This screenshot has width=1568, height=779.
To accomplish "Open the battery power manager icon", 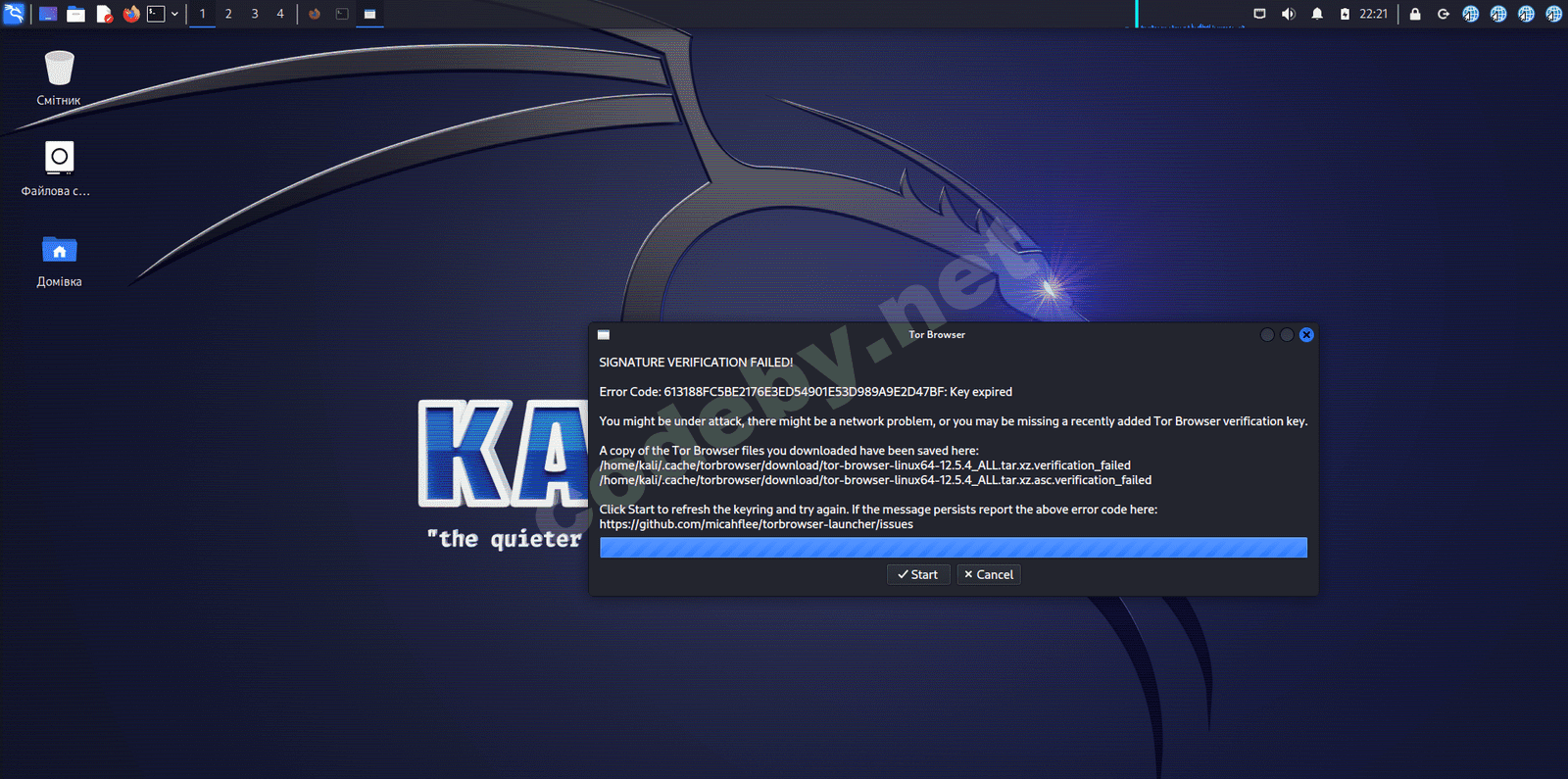I will 1345,14.
